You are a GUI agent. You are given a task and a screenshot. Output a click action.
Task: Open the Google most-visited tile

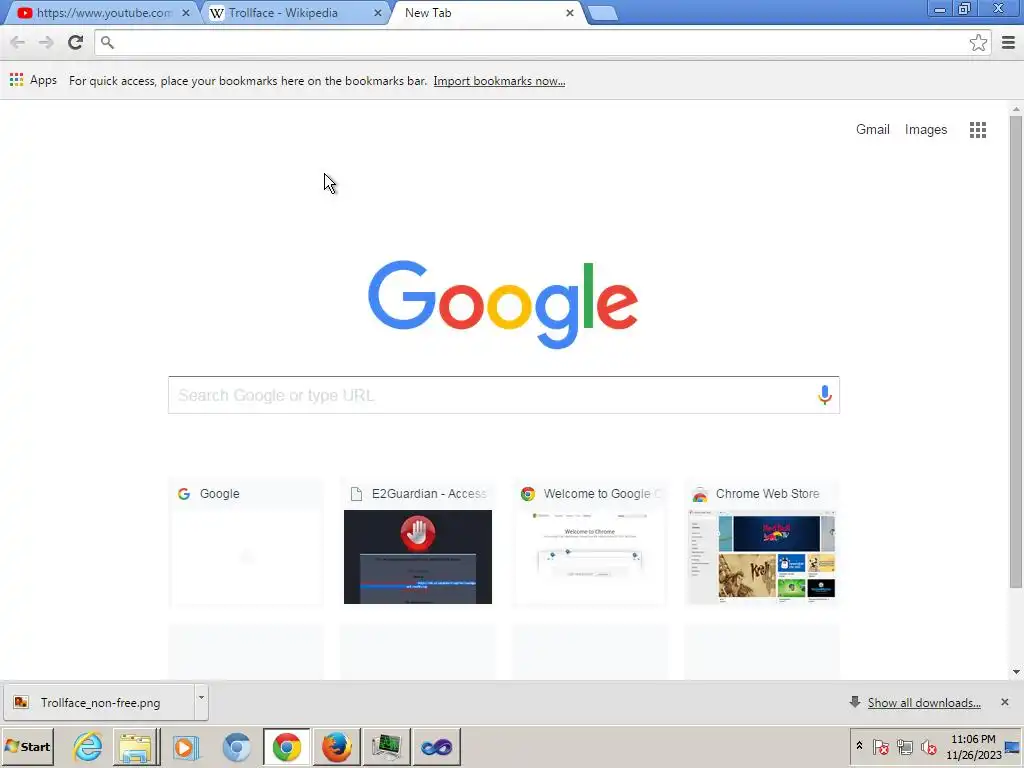(x=246, y=543)
